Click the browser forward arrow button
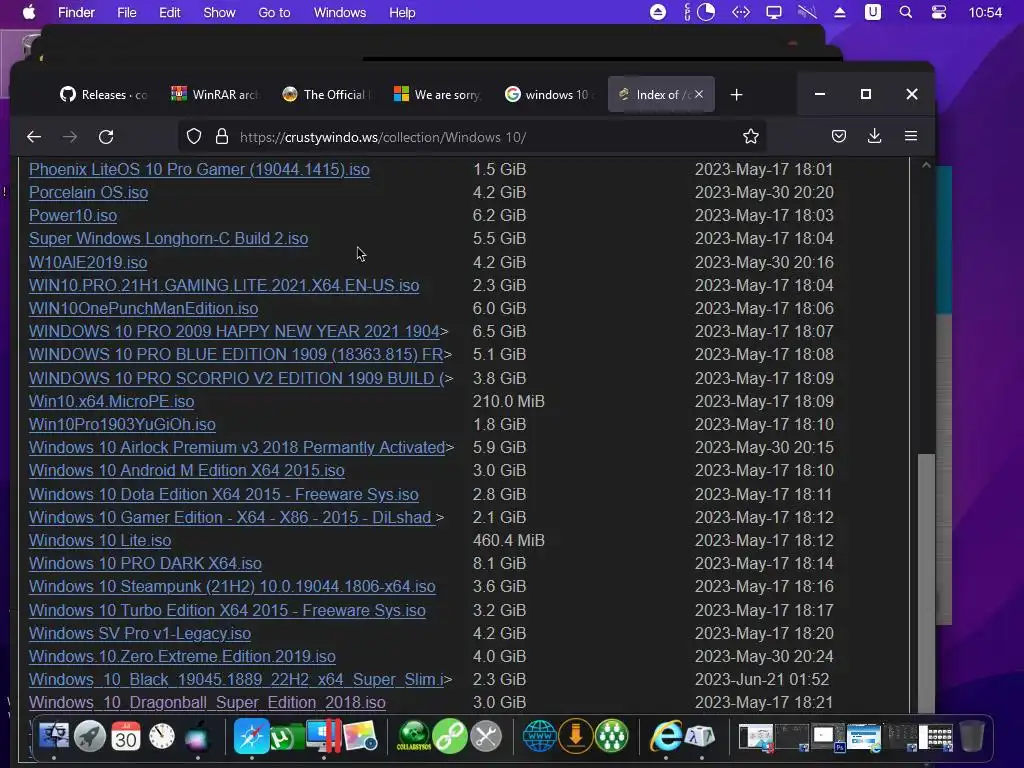 point(70,136)
